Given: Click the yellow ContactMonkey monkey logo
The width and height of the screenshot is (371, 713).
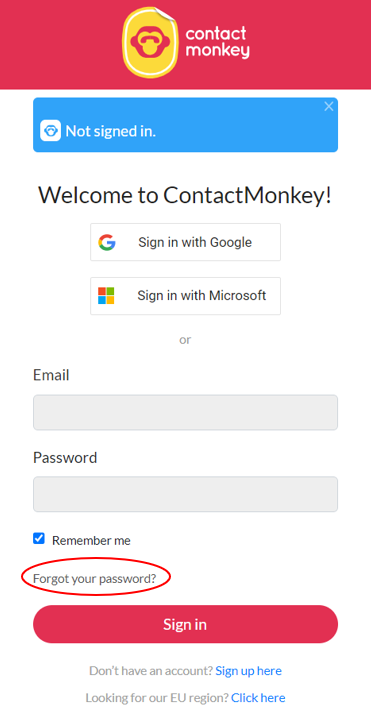Looking at the screenshot, I should (150, 42).
